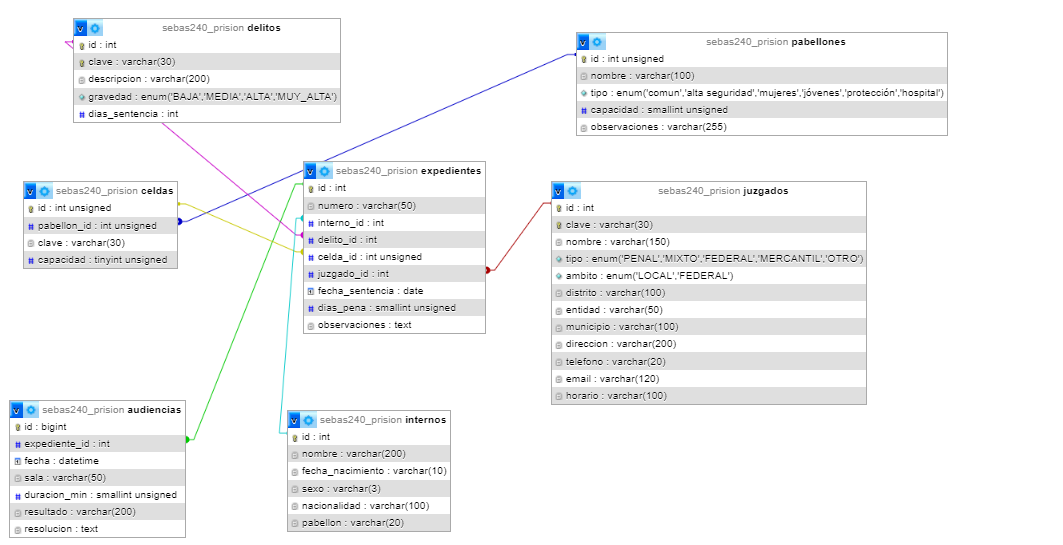Screen dimensions: 1063x545
Task: Open the delitos table gear settings
Action: tap(96, 28)
